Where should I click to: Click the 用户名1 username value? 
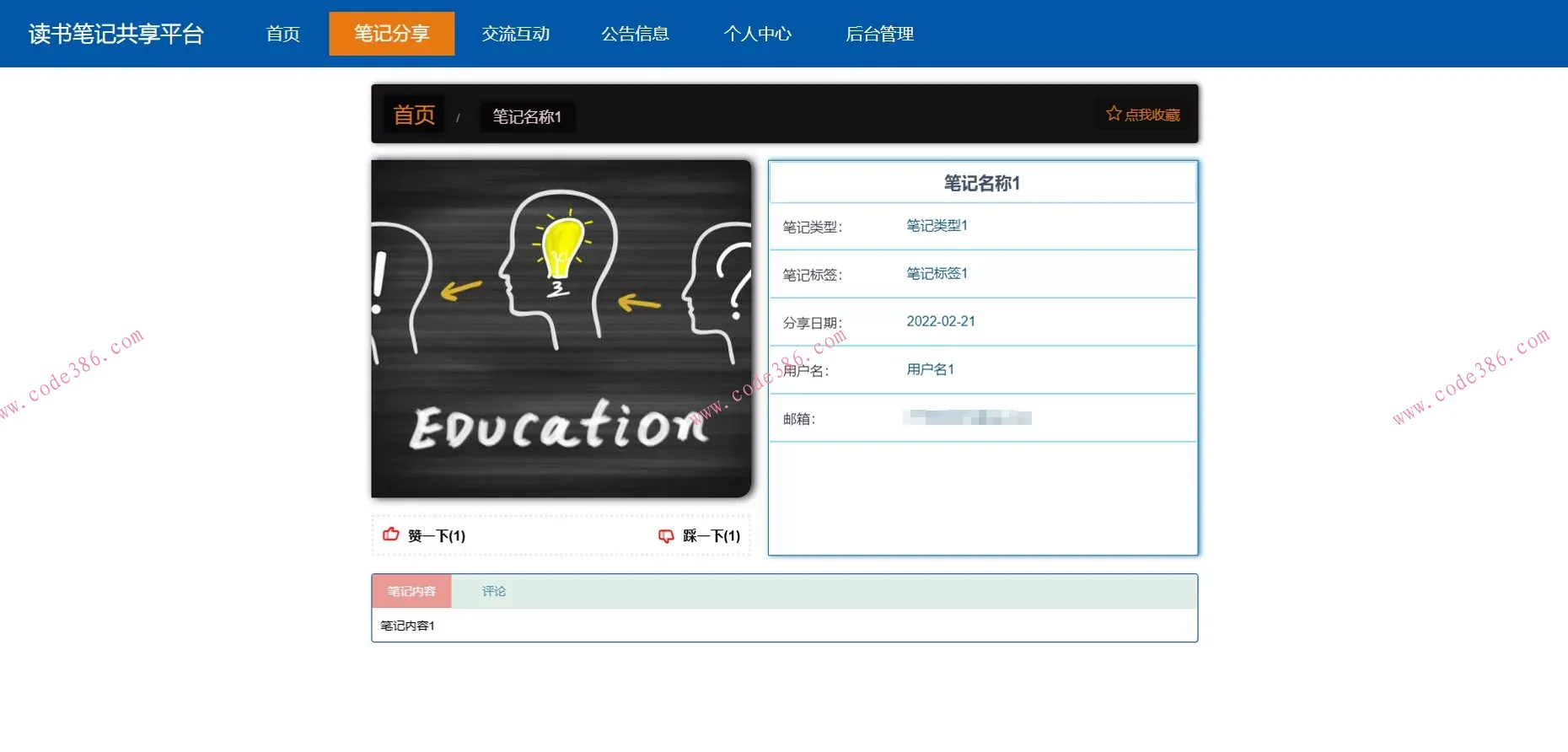pos(930,369)
